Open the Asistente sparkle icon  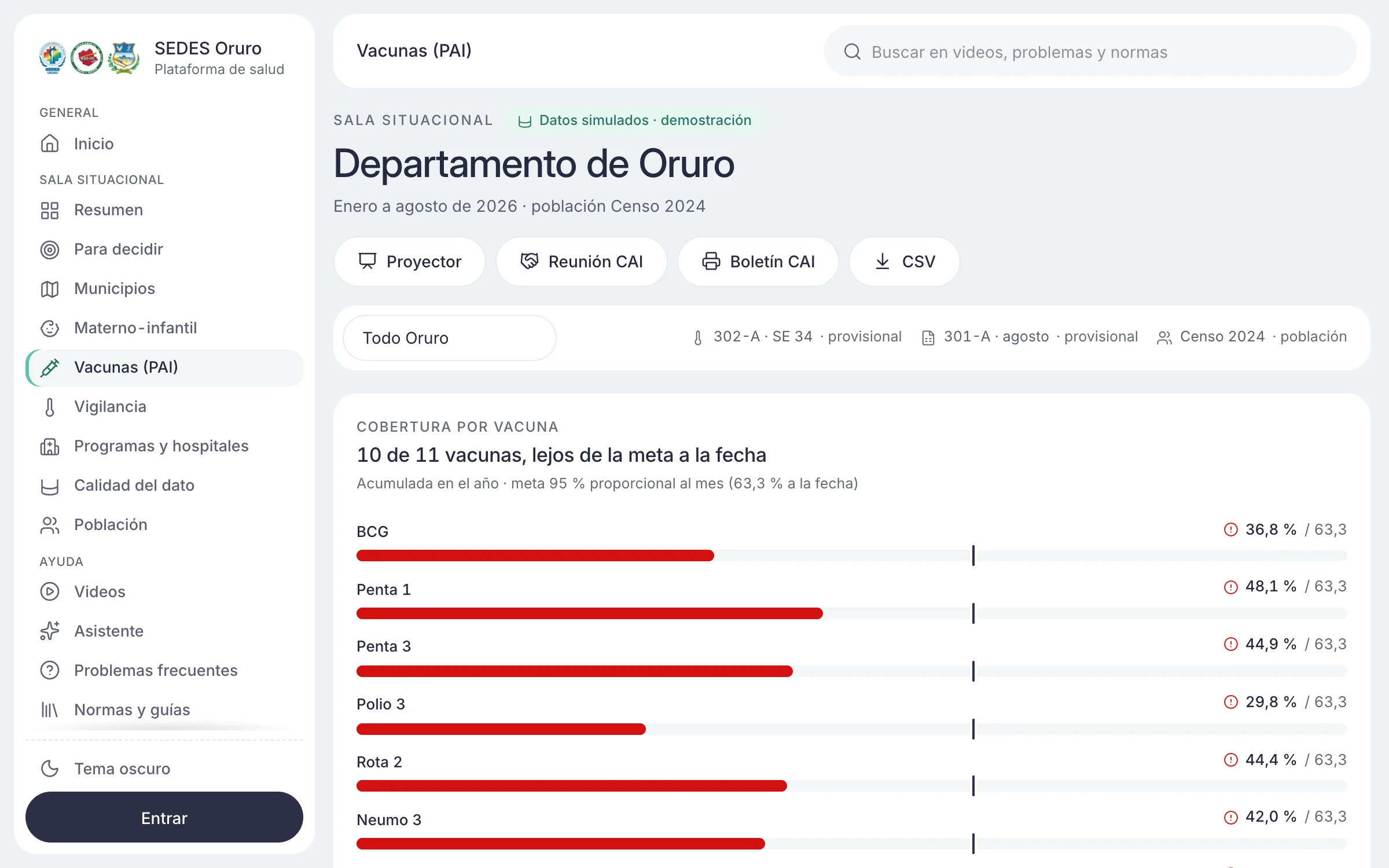click(50, 631)
